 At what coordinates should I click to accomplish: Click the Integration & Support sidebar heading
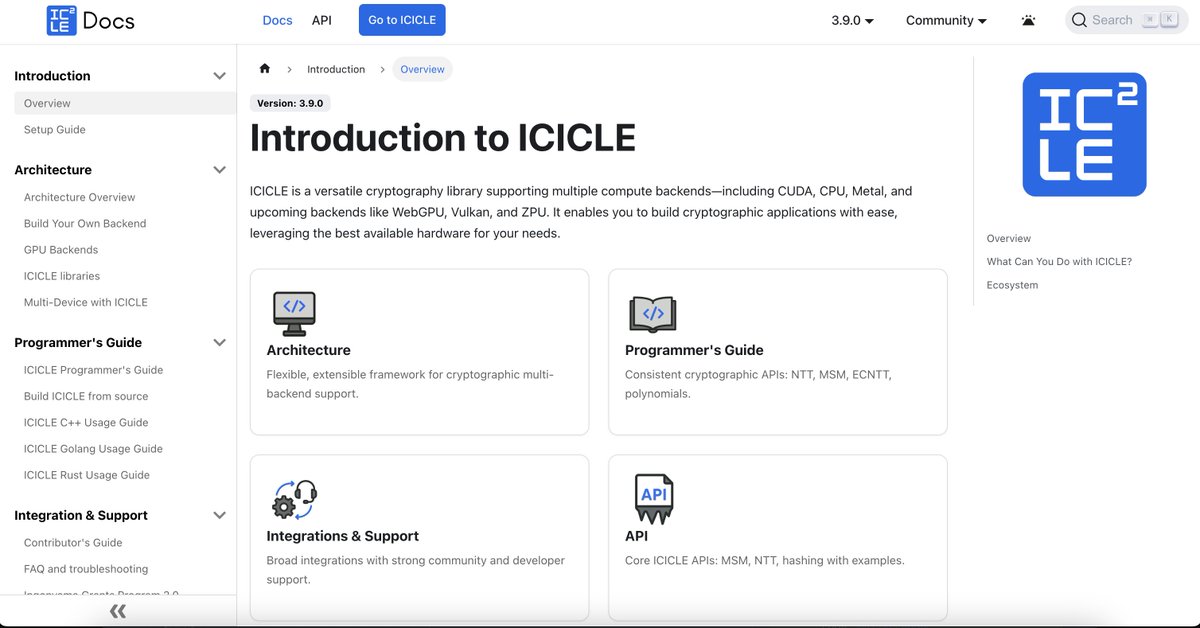click(x=81, y=515)
